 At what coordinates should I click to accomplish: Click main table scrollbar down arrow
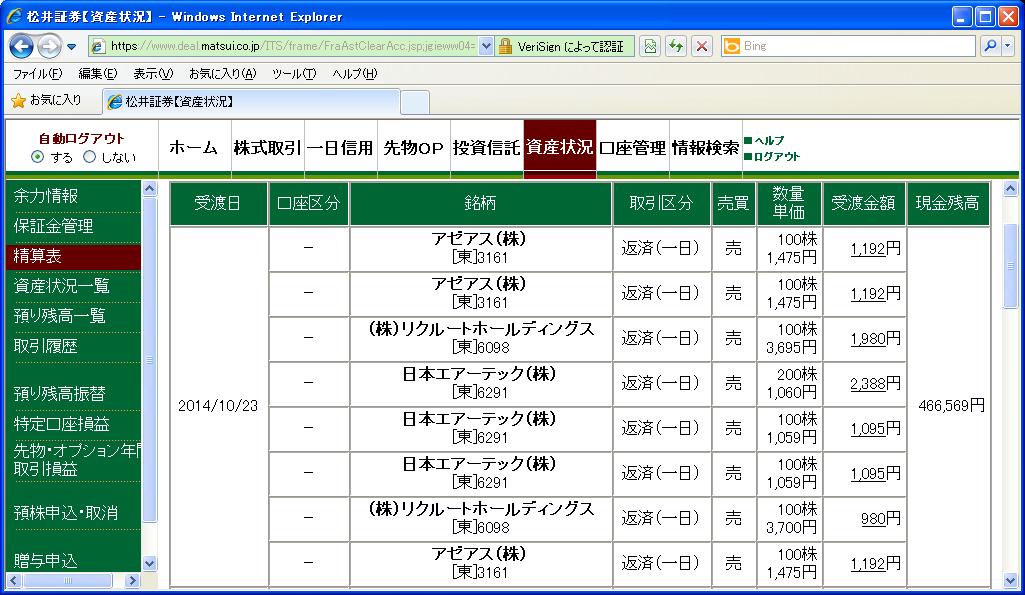coord(1011,580)
